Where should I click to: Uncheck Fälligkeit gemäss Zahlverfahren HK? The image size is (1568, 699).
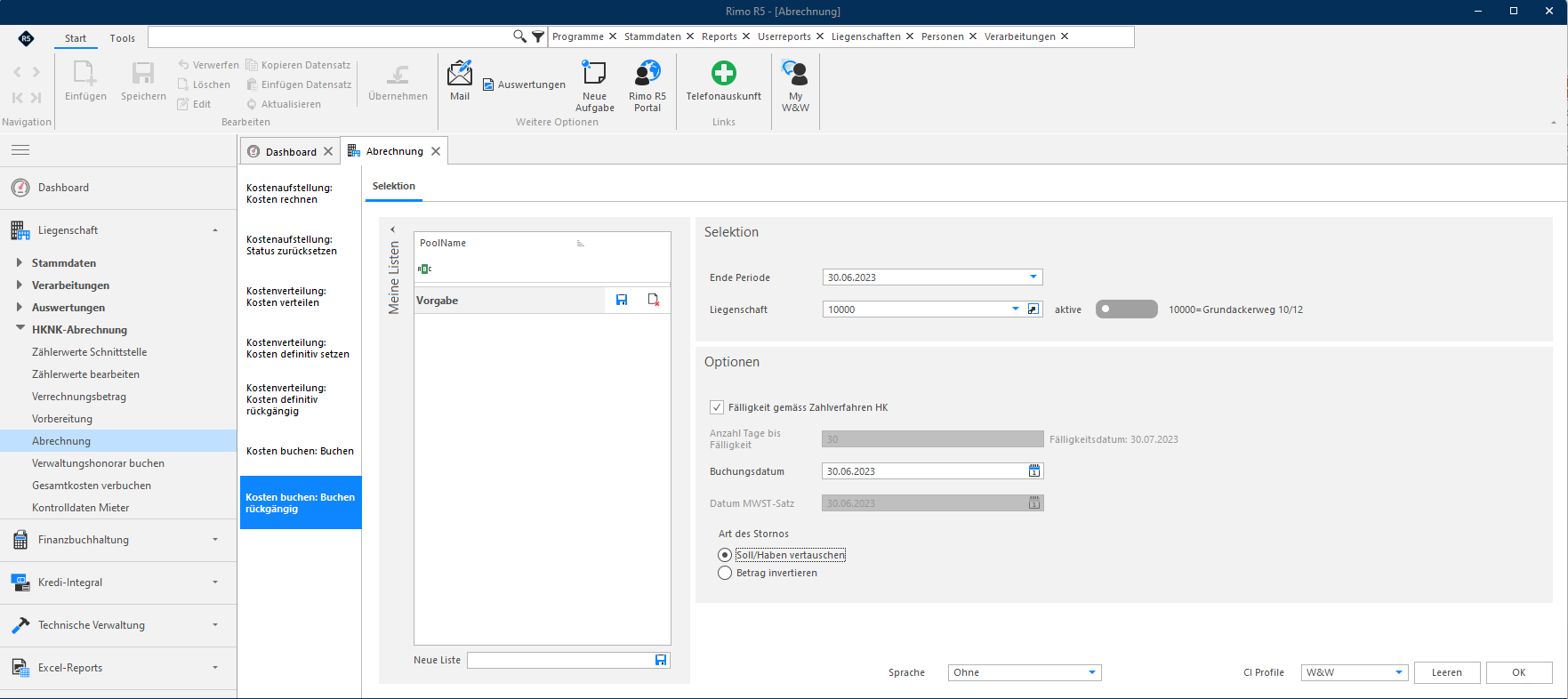[717, 407]
